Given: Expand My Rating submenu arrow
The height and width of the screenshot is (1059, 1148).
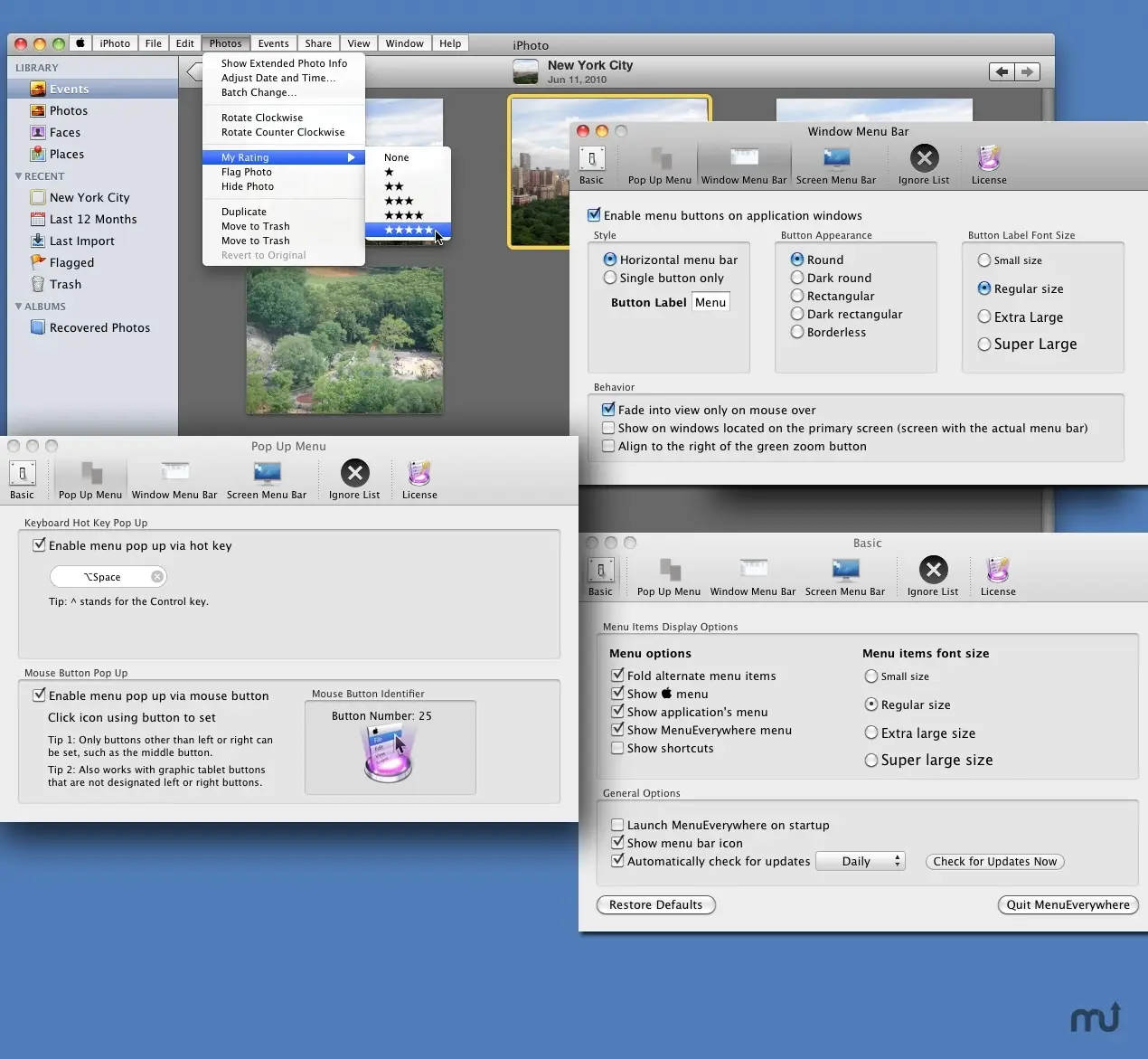Looking at the screenshot, I should (x=352, y=157).
